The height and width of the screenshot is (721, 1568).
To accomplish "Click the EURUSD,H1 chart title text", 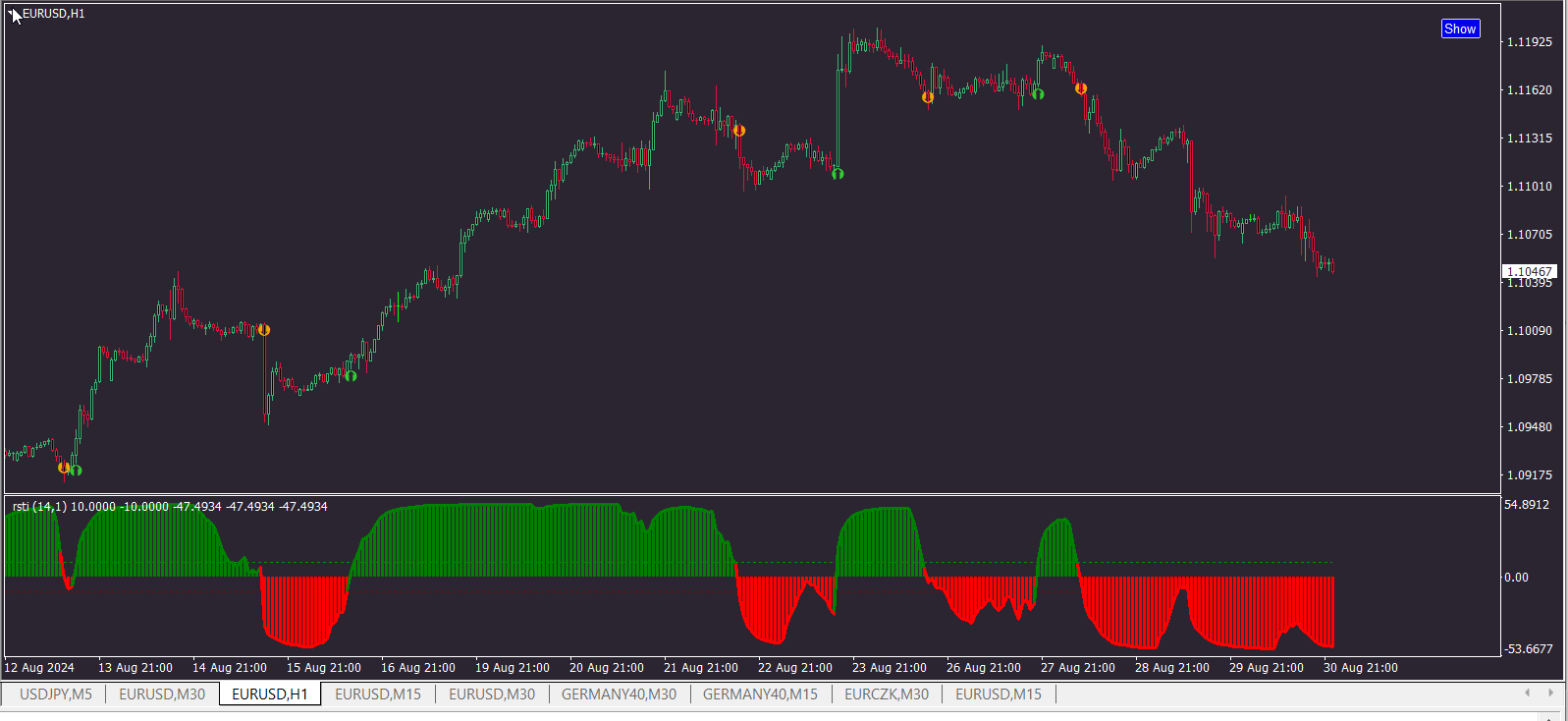I will (x=53, y=14).
